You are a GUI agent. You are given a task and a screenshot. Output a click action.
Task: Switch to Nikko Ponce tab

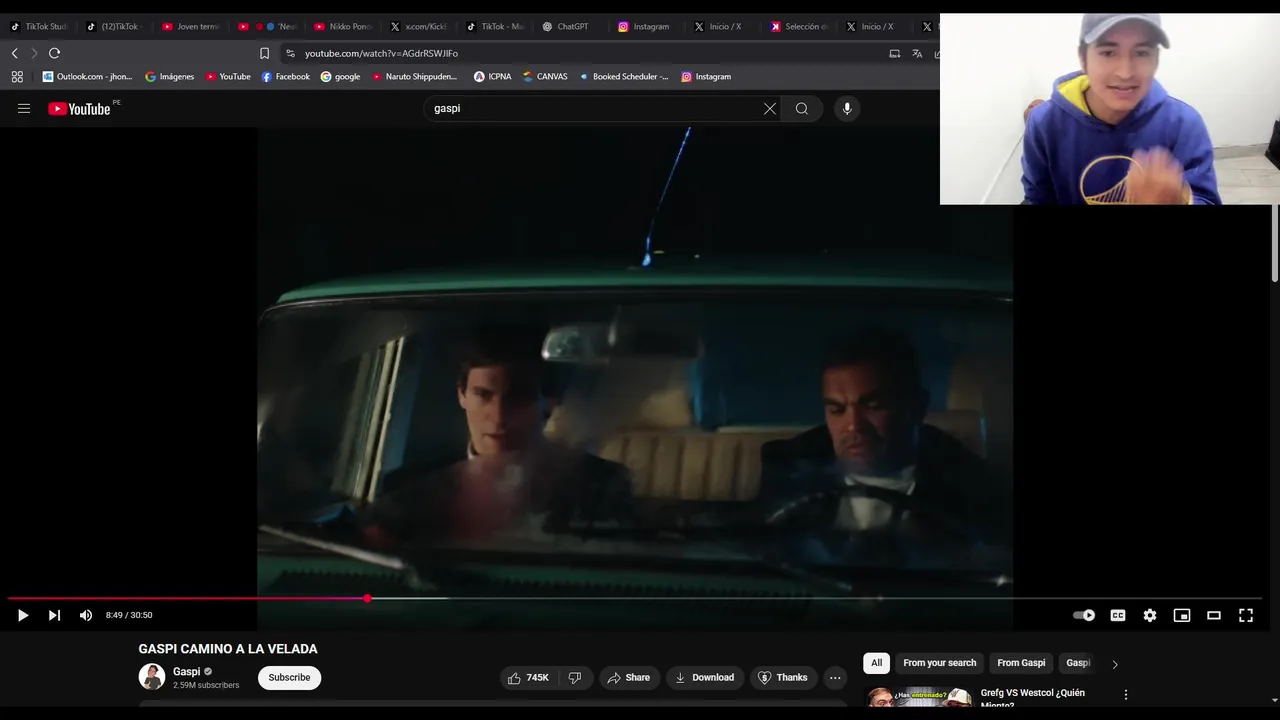pyautogui.click(x=343, y=27)
